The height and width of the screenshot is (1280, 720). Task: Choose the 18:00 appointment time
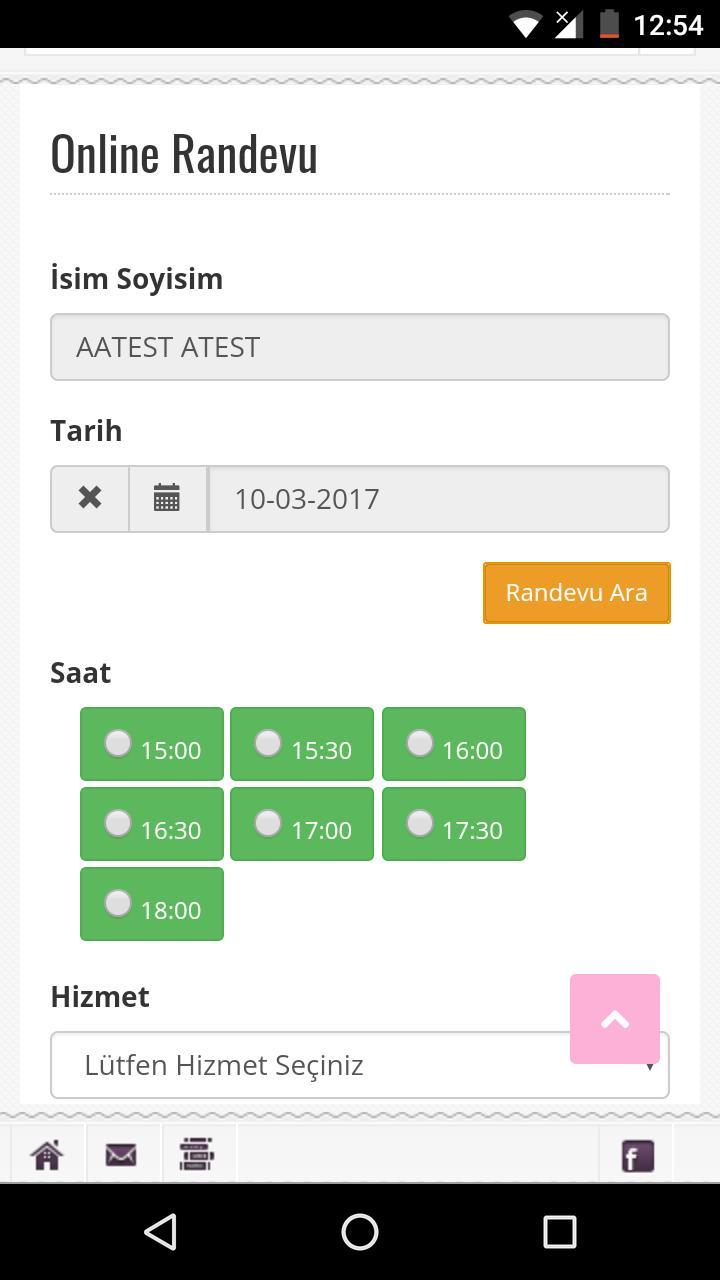[118, 904]
